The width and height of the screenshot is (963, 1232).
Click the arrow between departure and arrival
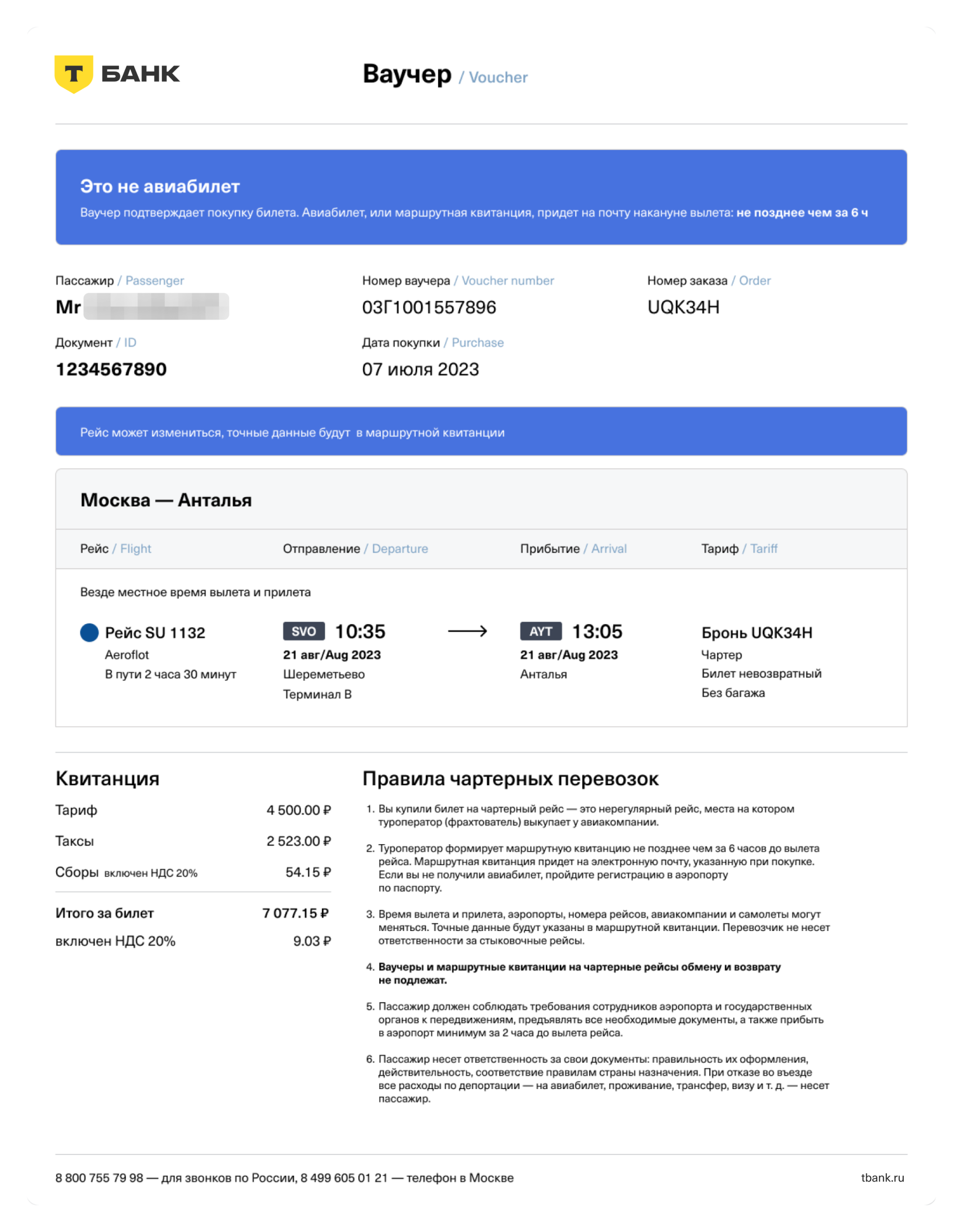(x=467, y=631)
